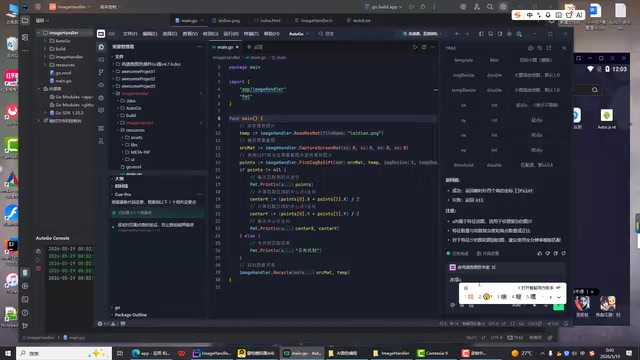
Task: Close the TRAE side panel
Action: coord(564,48)
